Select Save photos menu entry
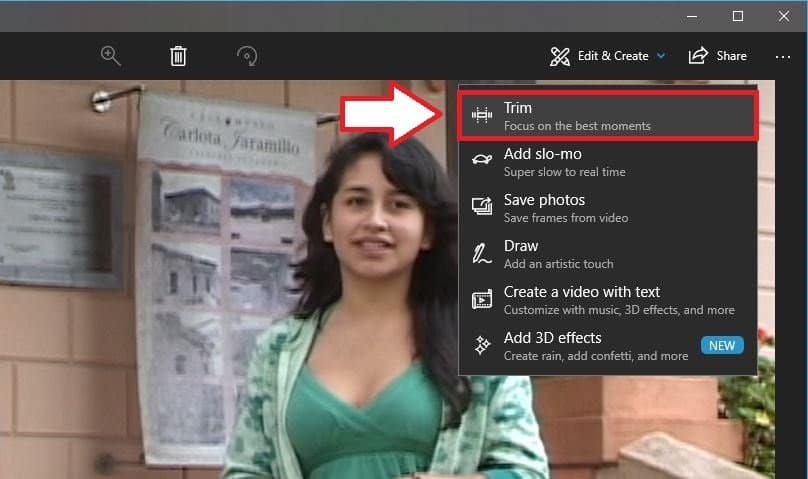The image size is (808, 479). click(608, 208)
